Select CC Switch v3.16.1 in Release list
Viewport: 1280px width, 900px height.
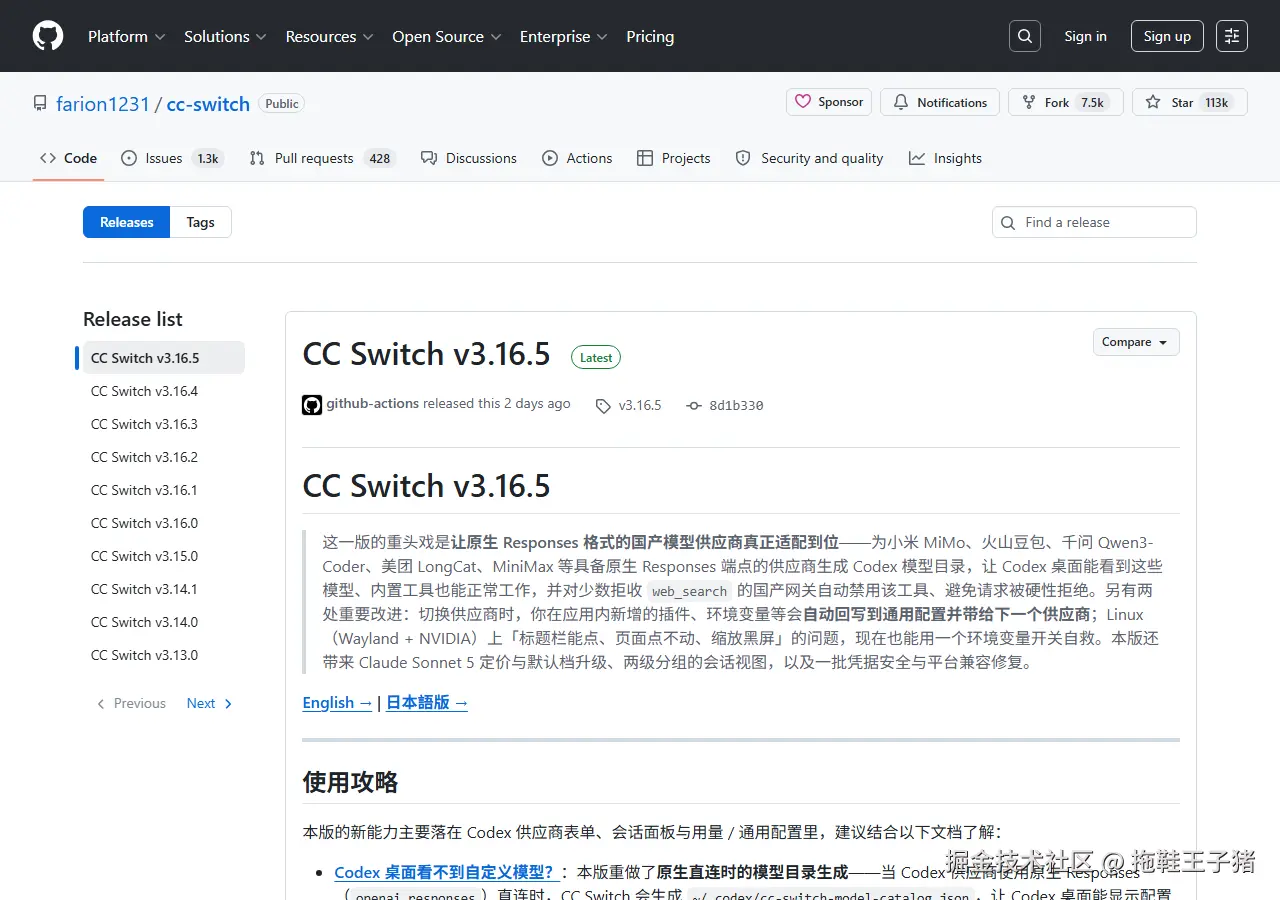(164, 490)
